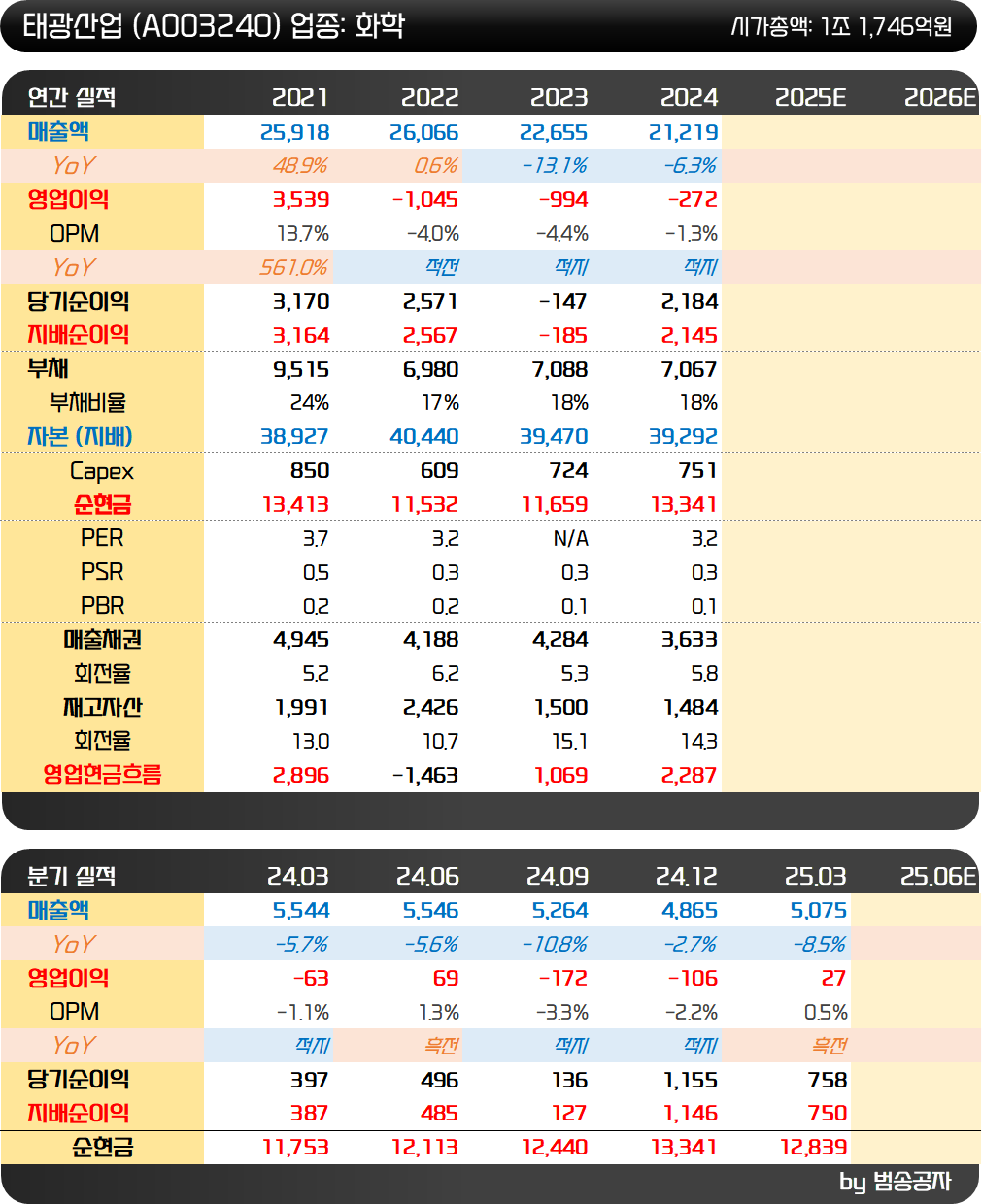Click the N/A cell in PER row
The width and height of the screenshot is (982, 1204).
click(x=571, y=539)
